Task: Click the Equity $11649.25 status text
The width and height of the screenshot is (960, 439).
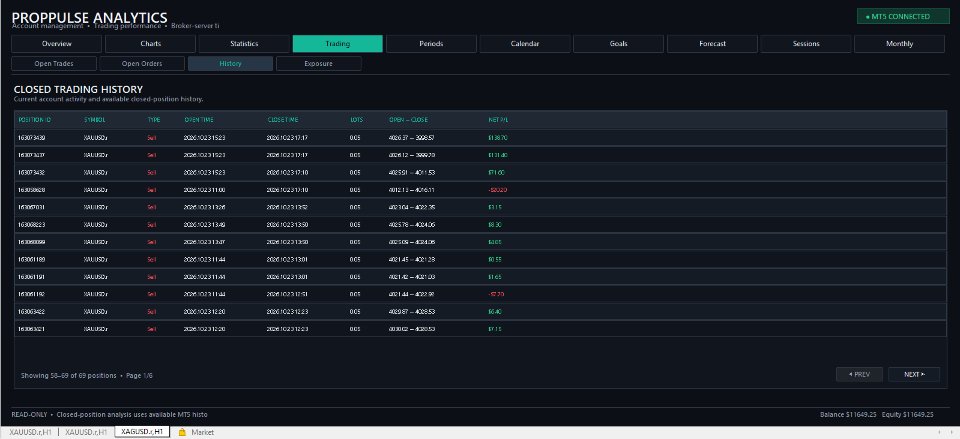Action: pos(908,415)
